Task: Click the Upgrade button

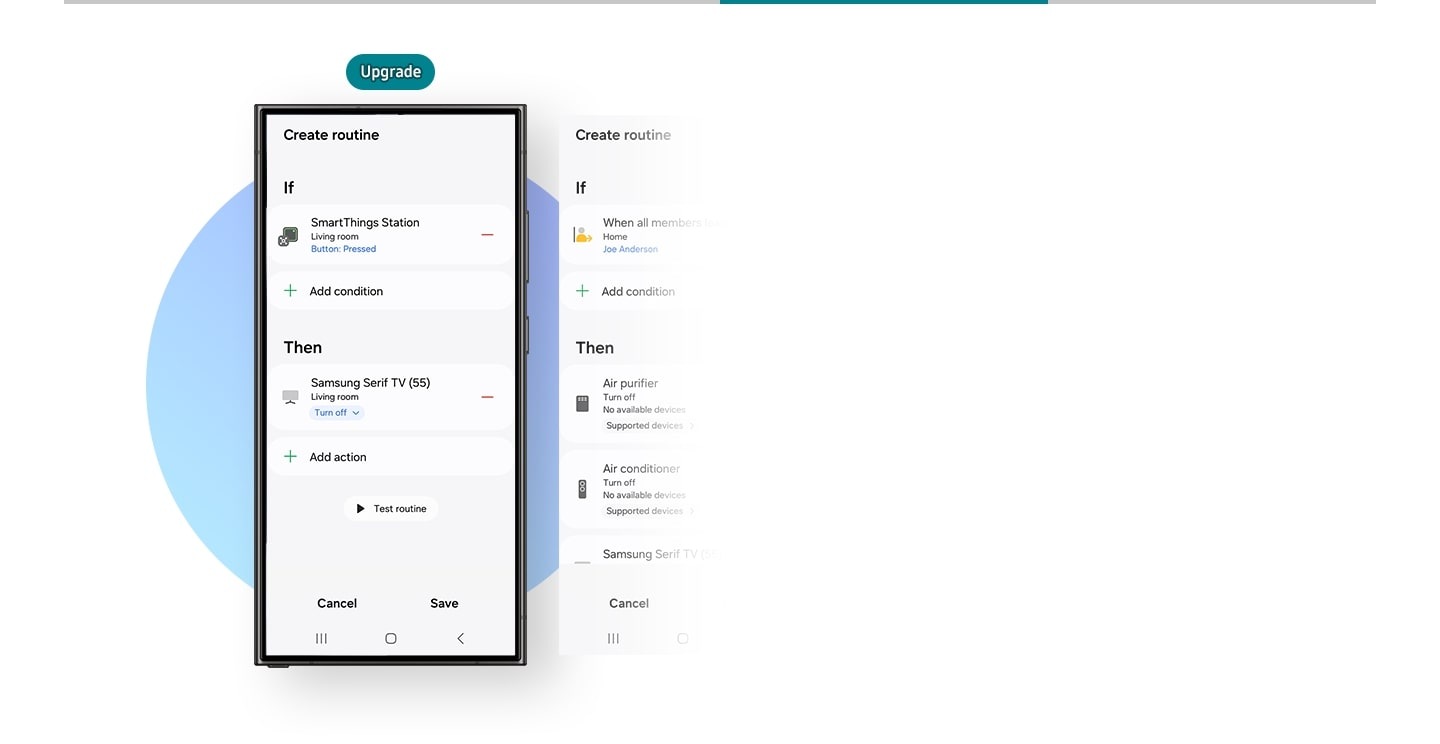Action: pyautogui.click(x=390, y=71)
